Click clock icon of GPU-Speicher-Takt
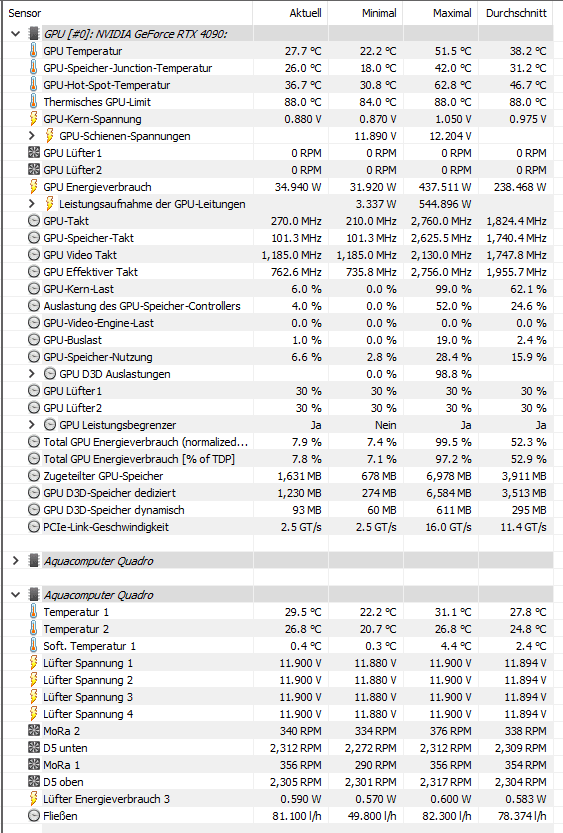 pos(33,238)
